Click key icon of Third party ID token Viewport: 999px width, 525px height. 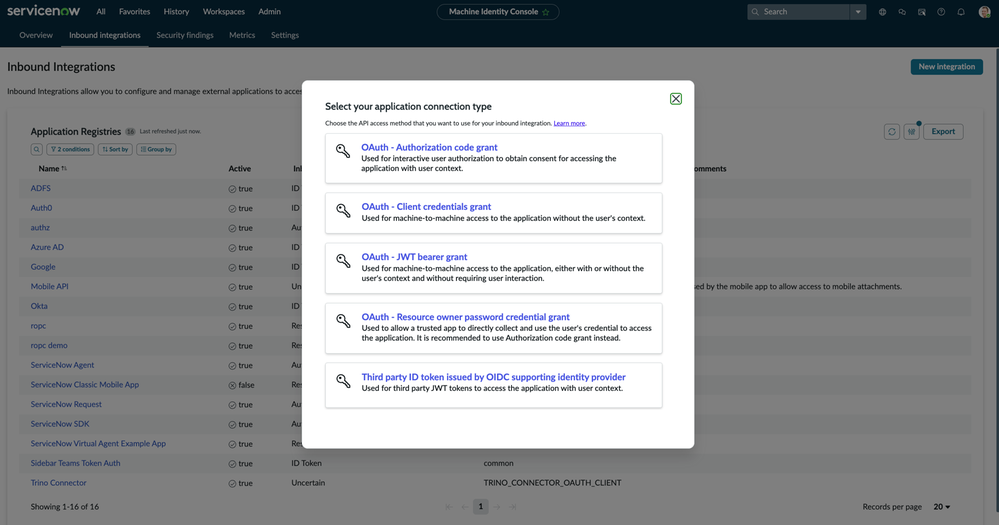click(x=343, y=380)
